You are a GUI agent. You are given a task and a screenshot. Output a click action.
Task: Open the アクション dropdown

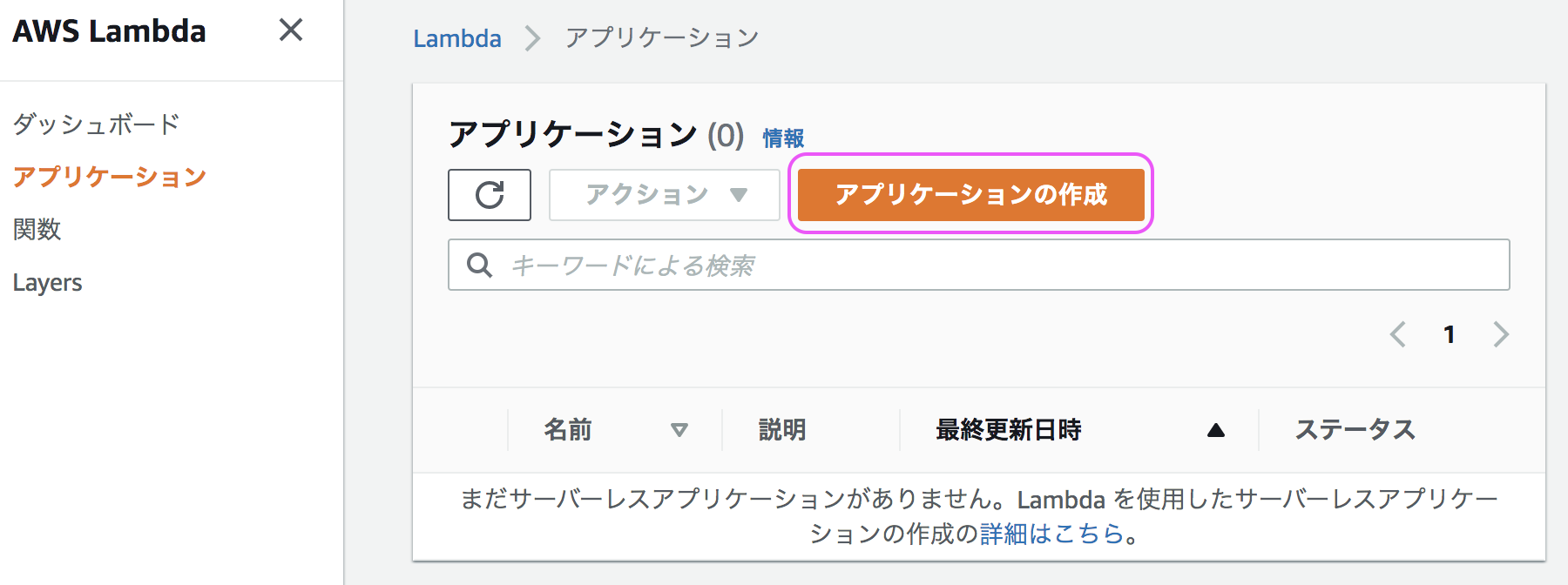tap(664, 195)
